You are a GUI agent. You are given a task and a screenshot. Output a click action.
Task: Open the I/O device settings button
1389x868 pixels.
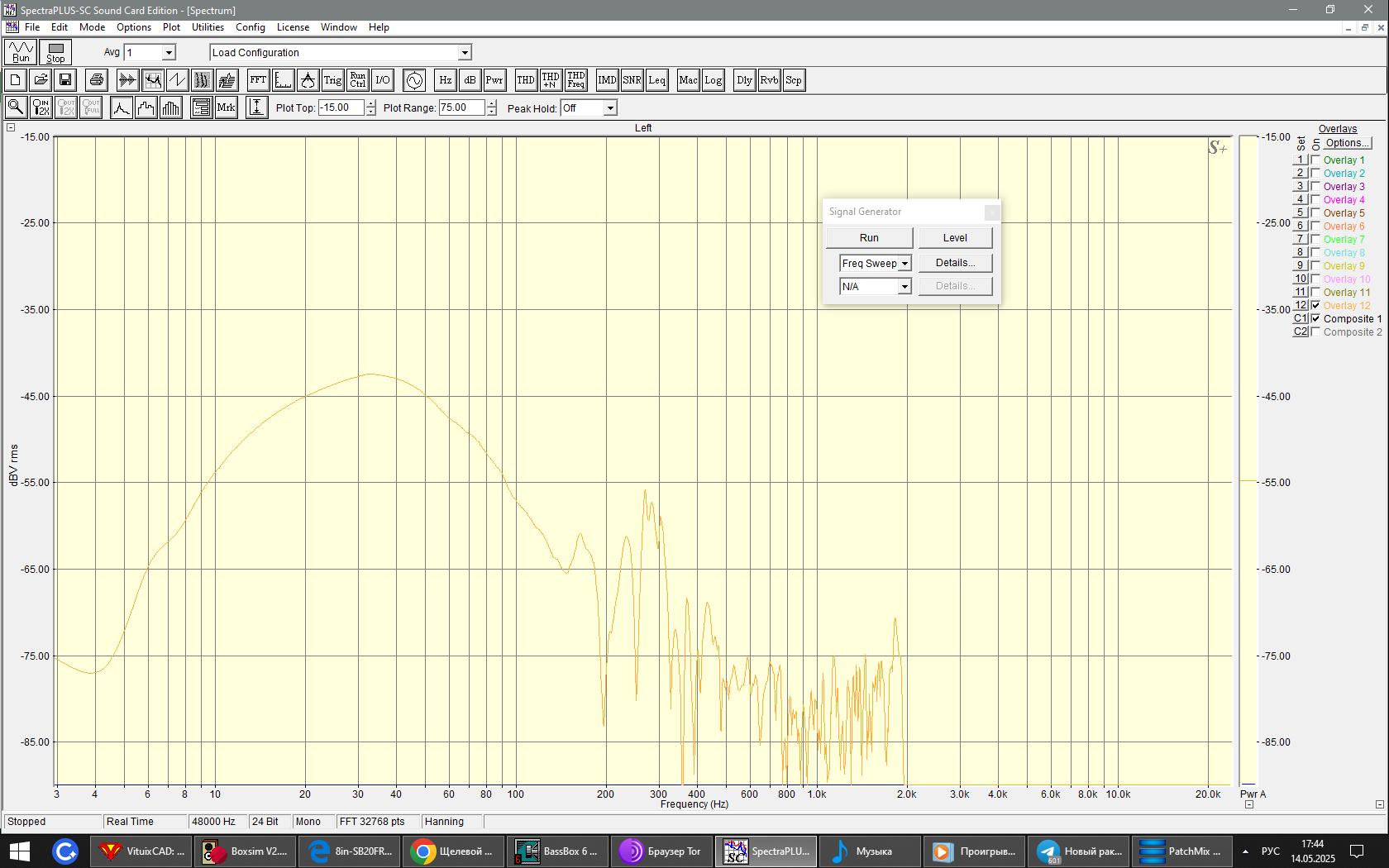click(382, 80)
